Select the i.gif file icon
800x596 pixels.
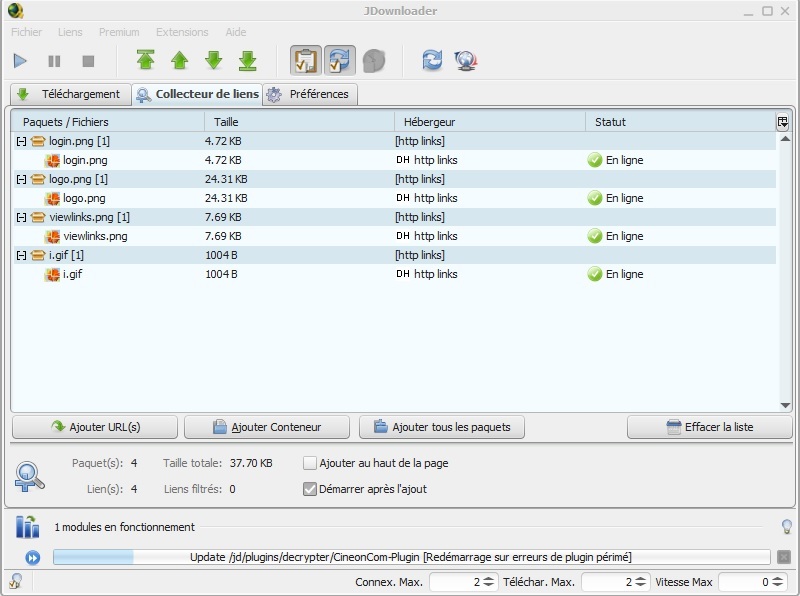click(53, 275)
